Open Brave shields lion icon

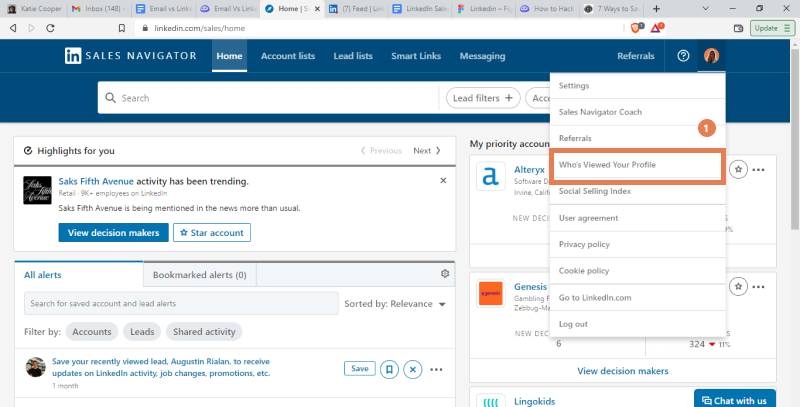click(x=637, y=28)
